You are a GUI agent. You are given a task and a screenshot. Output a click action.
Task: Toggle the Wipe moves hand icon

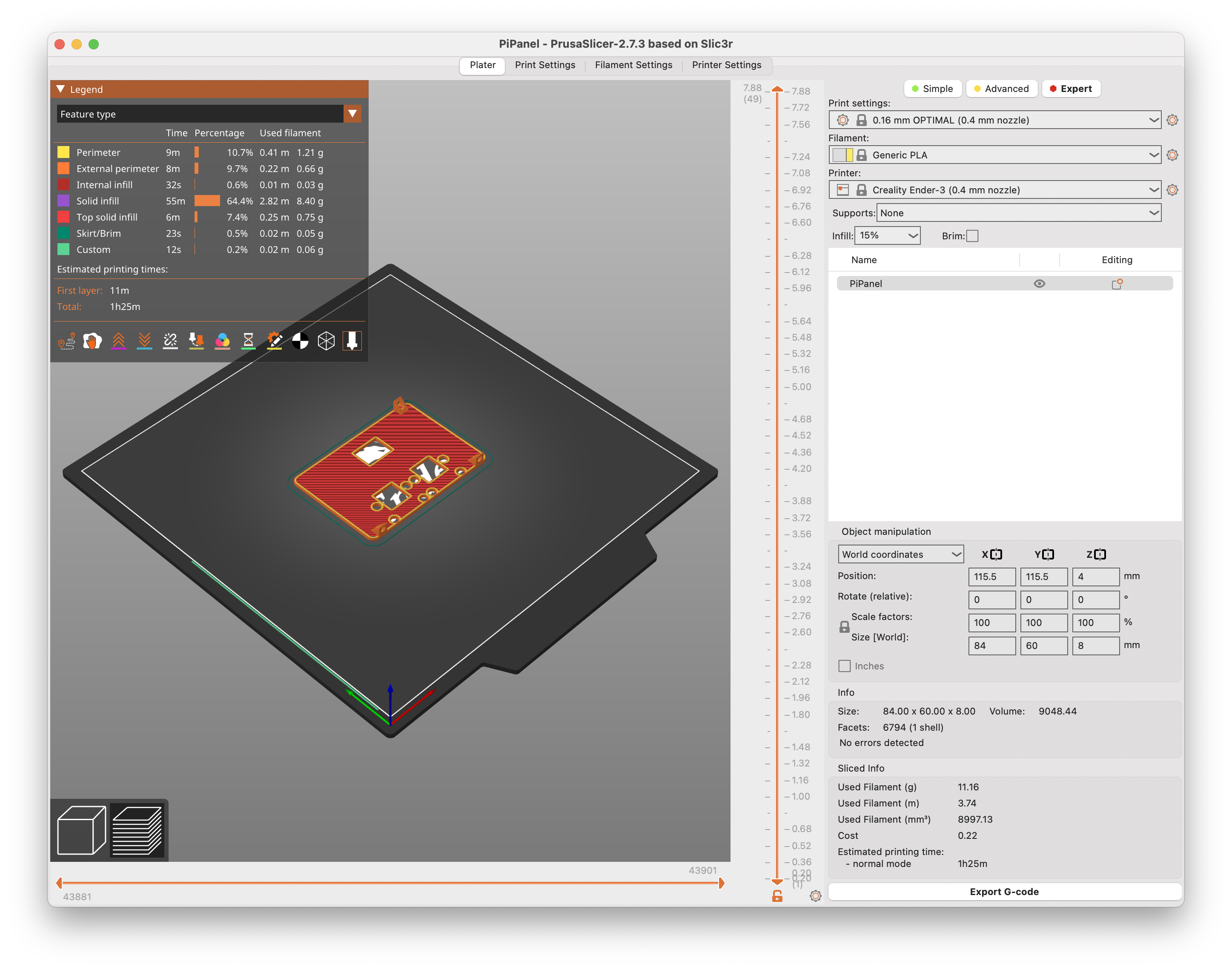[92, 341]
